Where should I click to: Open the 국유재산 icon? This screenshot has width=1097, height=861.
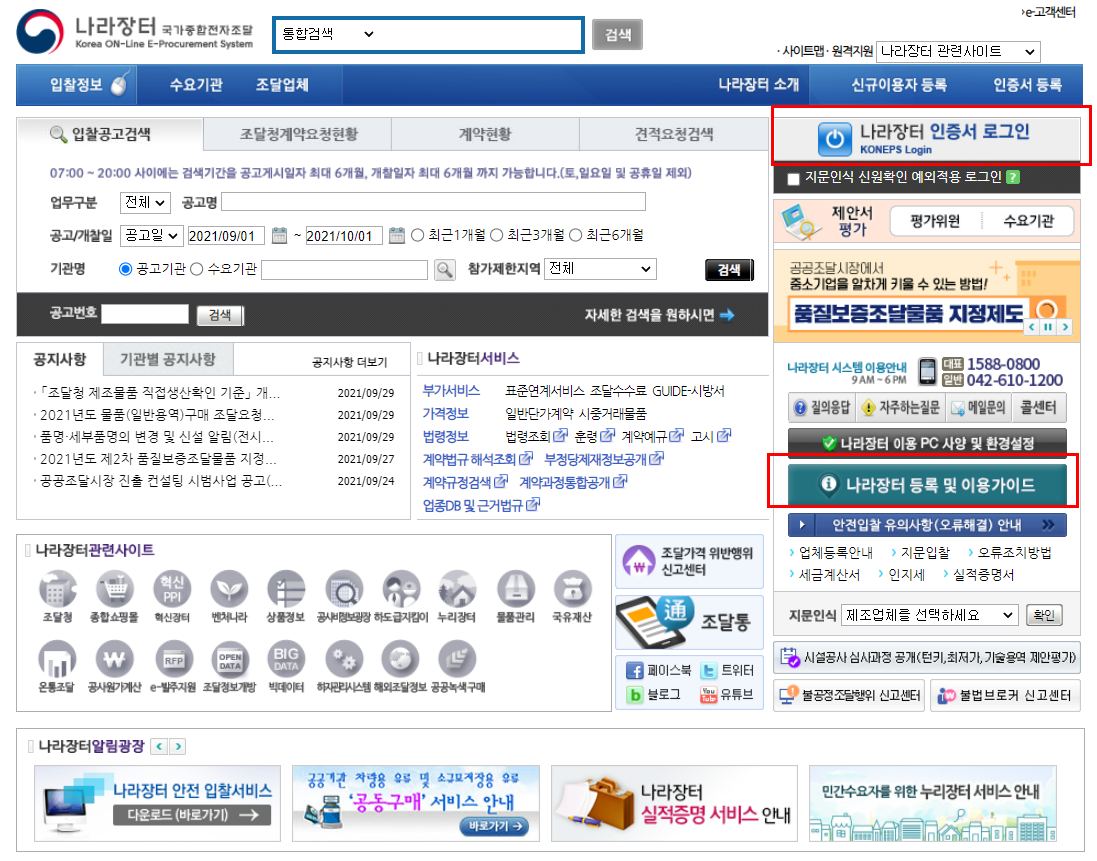point(572,590)
